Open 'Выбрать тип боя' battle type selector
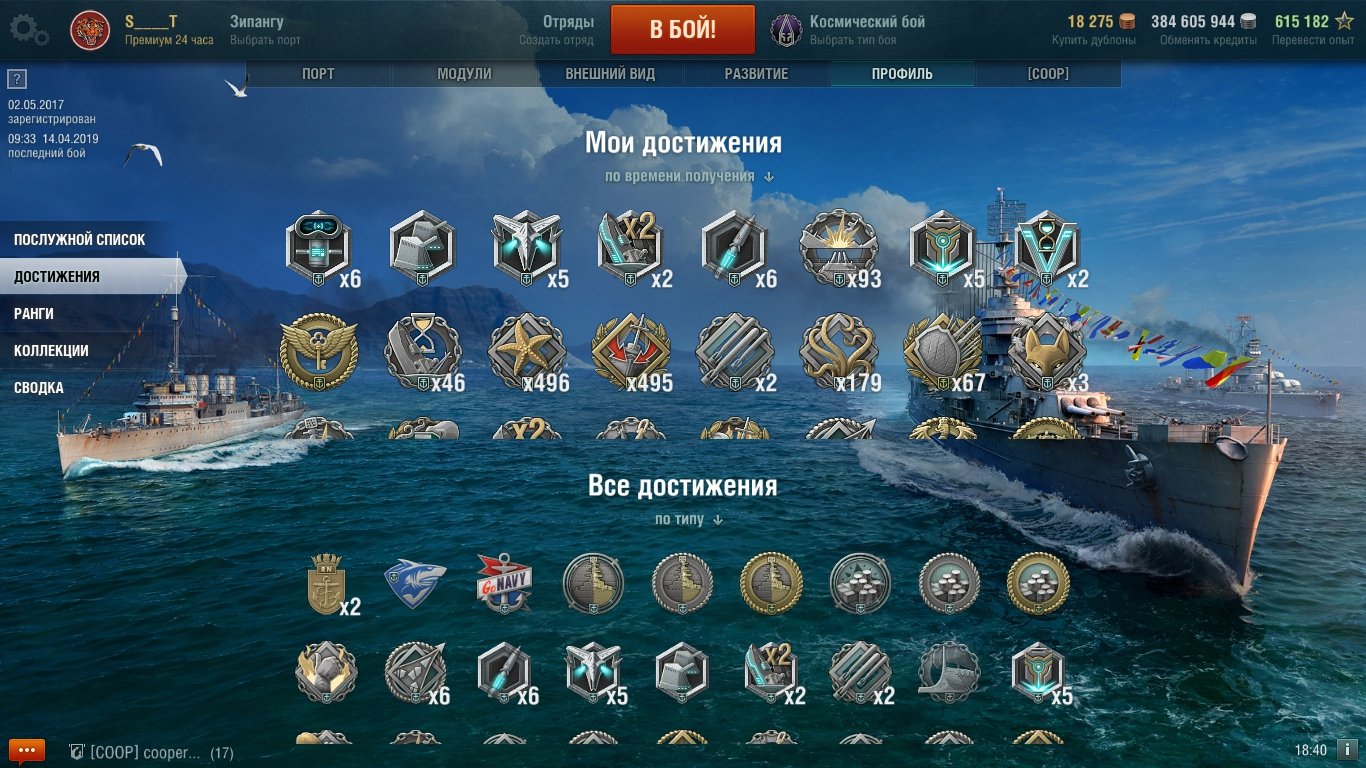 (852, 40)
